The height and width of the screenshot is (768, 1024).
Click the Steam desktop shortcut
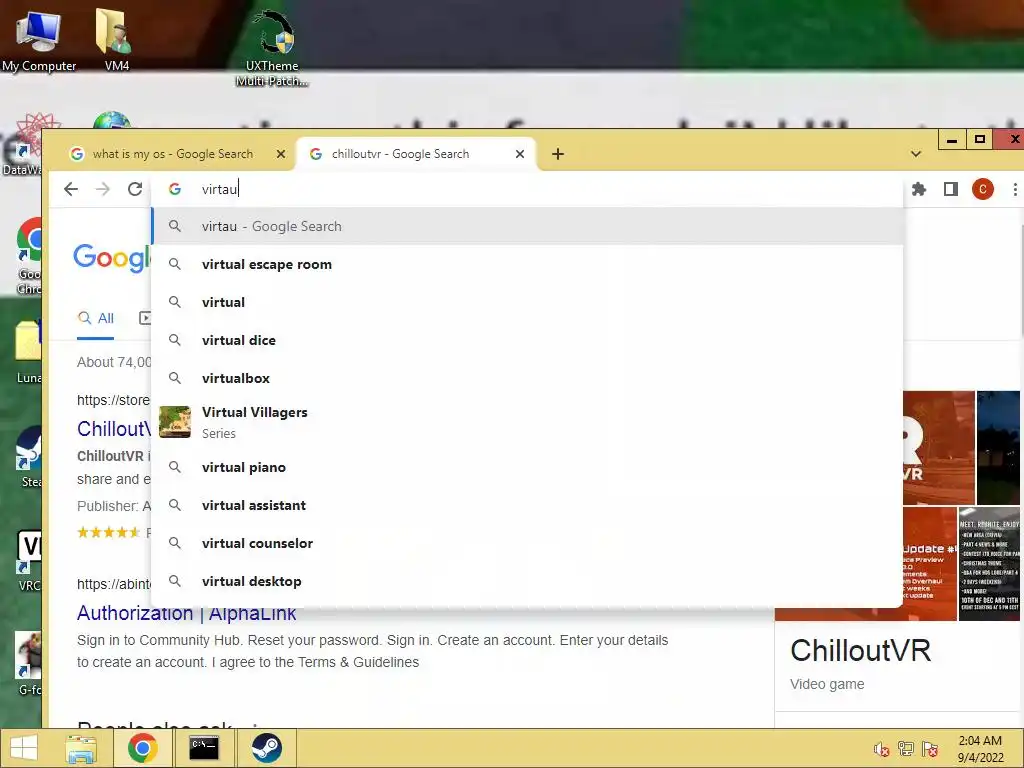click(30, 457)
